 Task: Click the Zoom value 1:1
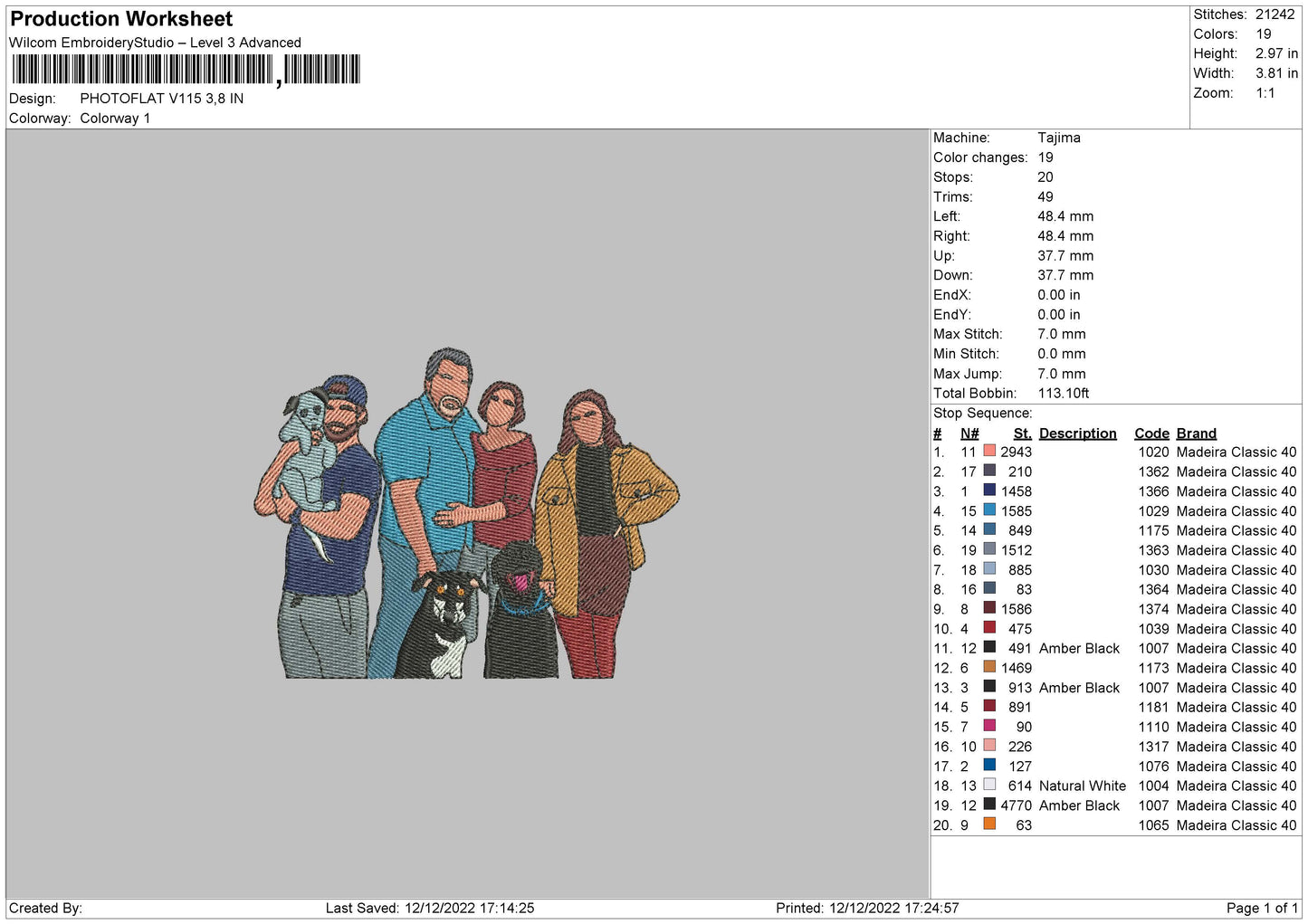1265,93
